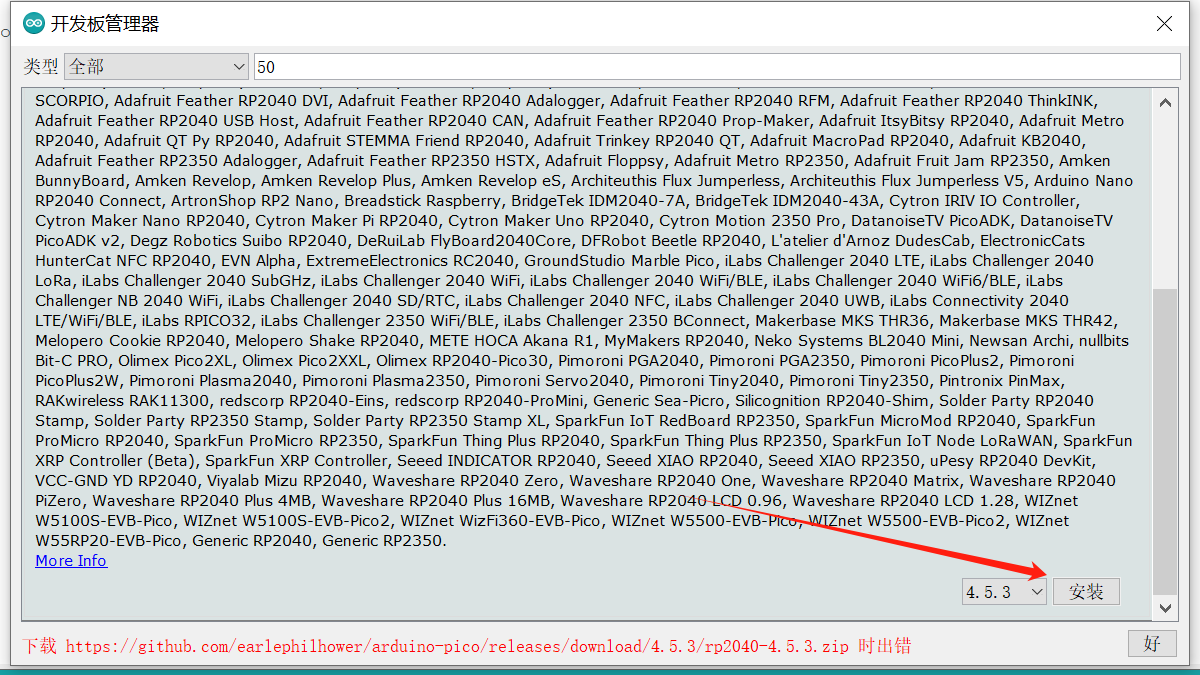Image resolution: width=1200 pixels, height=675 pixels.
Task: Open the 类型 dropdown showing 全部
Action: pos(156,67)
